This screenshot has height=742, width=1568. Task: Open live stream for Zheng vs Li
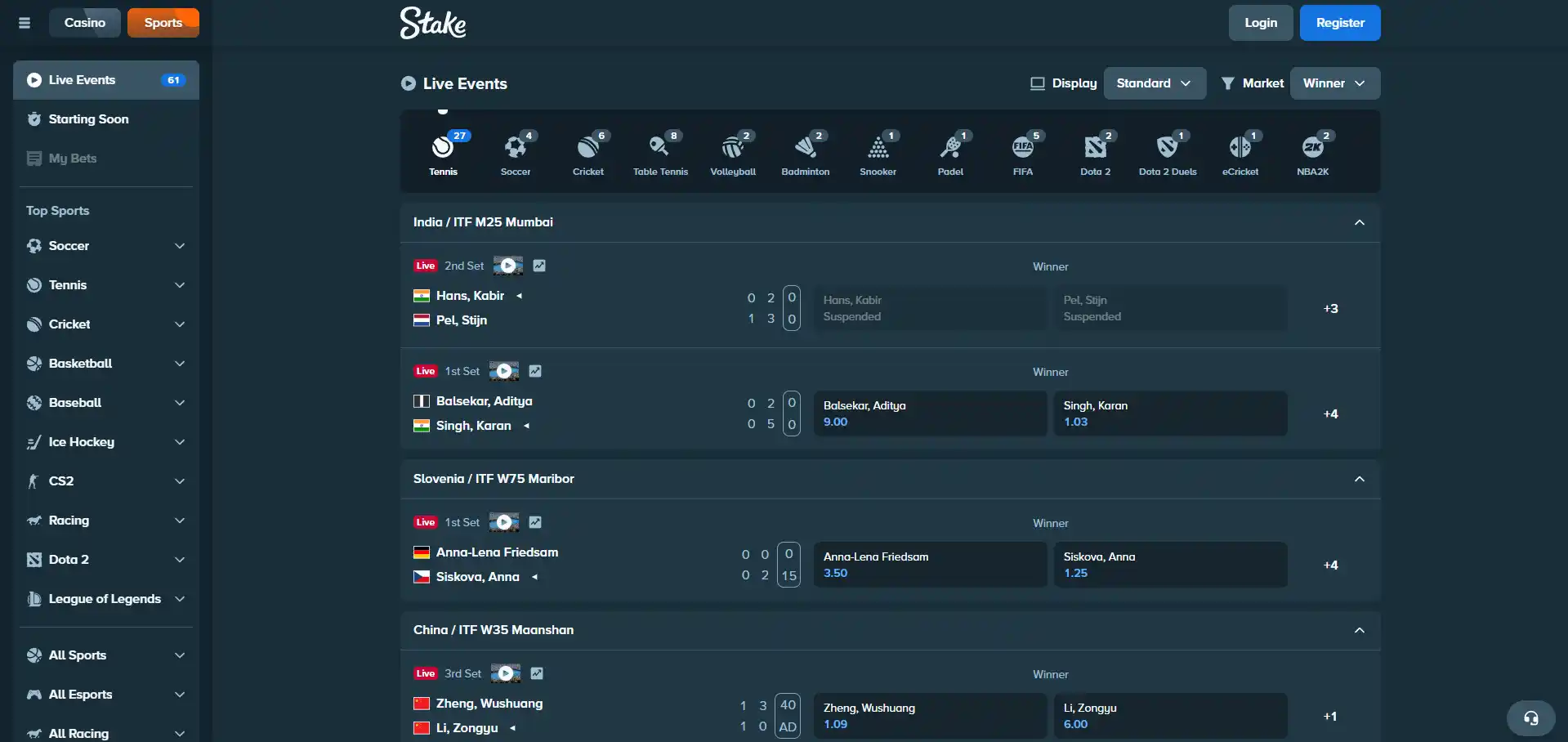pos(506,673)
